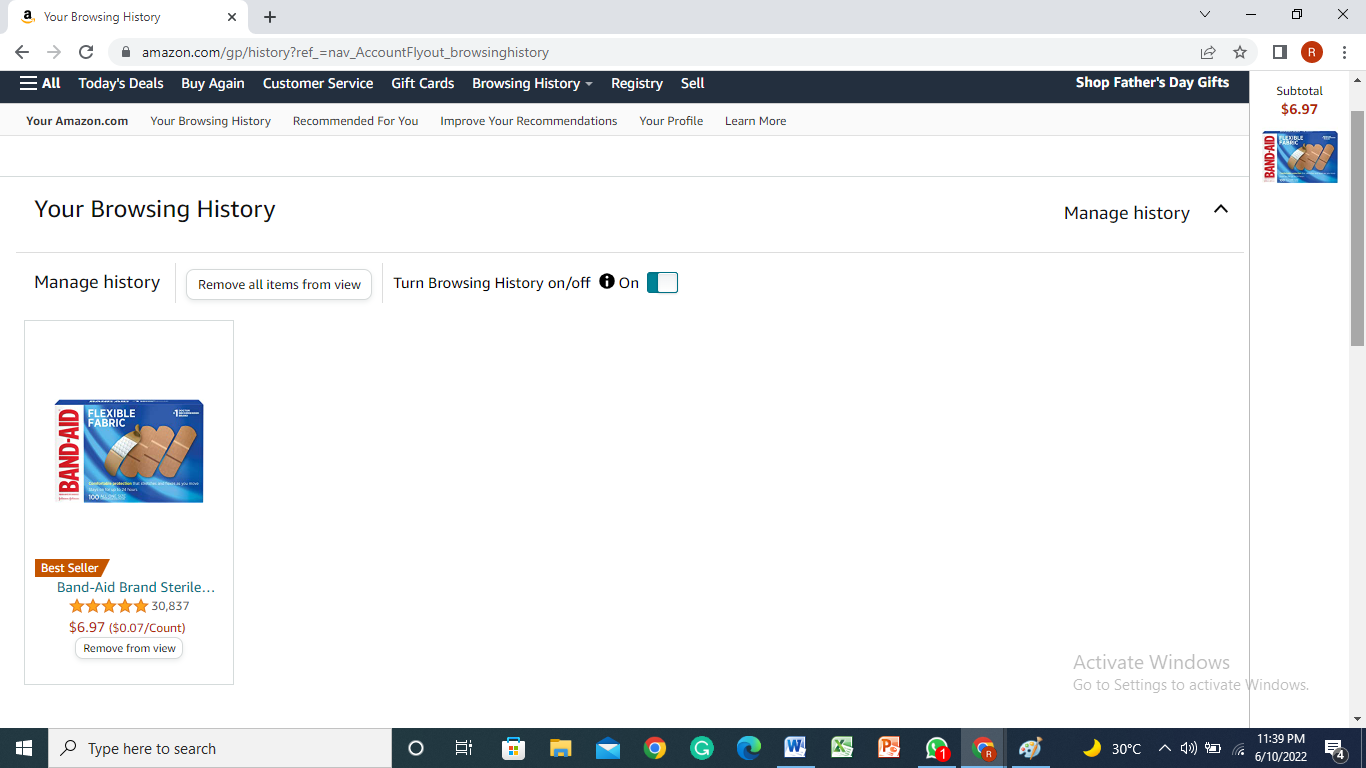Screen dimensions: 1366x768
Task: Open the notification center
Action: point(1335,748)
